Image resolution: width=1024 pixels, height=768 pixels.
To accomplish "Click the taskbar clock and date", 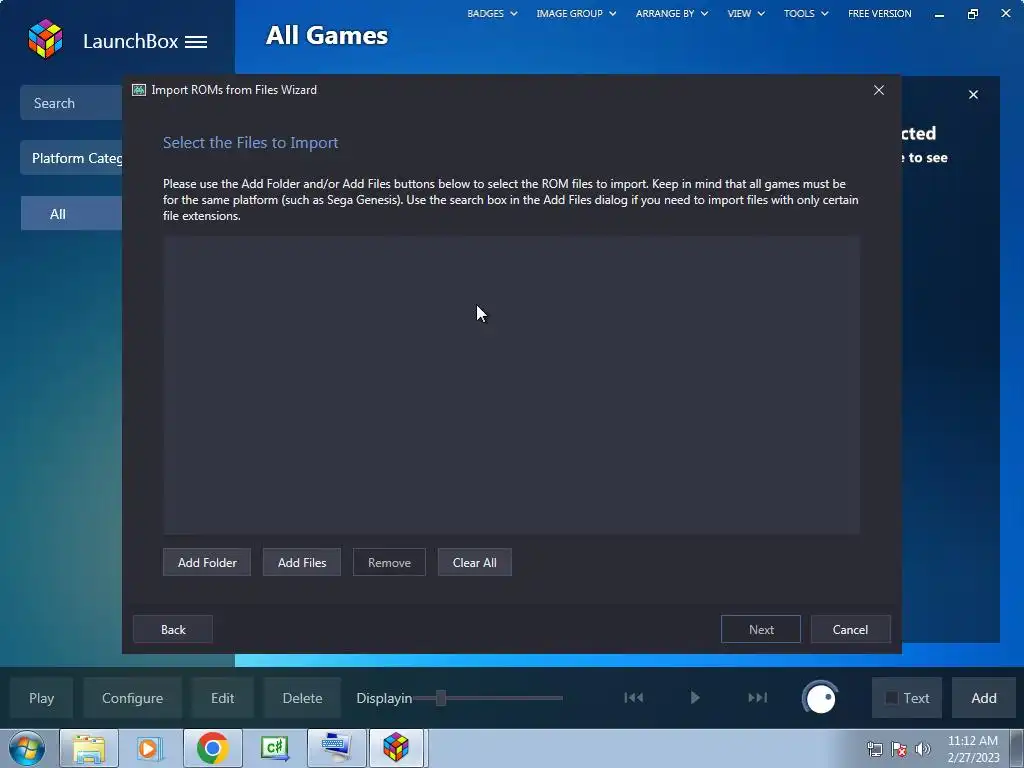I will (973, 749).
